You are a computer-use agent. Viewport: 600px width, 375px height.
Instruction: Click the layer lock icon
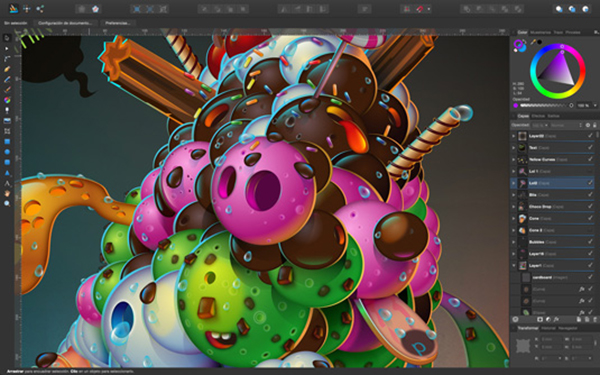click(595, 125)
